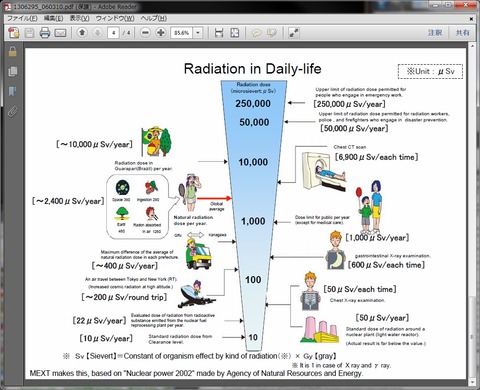This screenshot has width=480, height=390.
Task: Open the 共有 share pane
Action: tap(462, 33)
